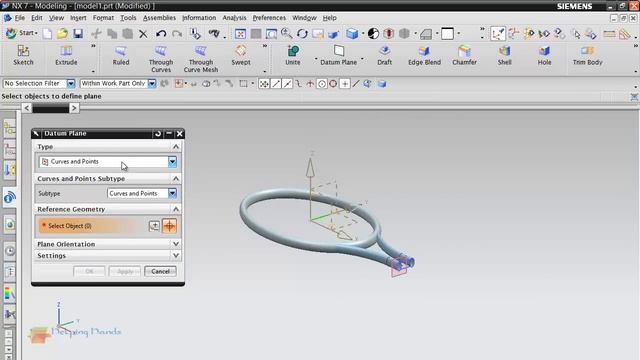
Task: Reset the Datum Plane dialog
Action: click(x=158, y=133)
